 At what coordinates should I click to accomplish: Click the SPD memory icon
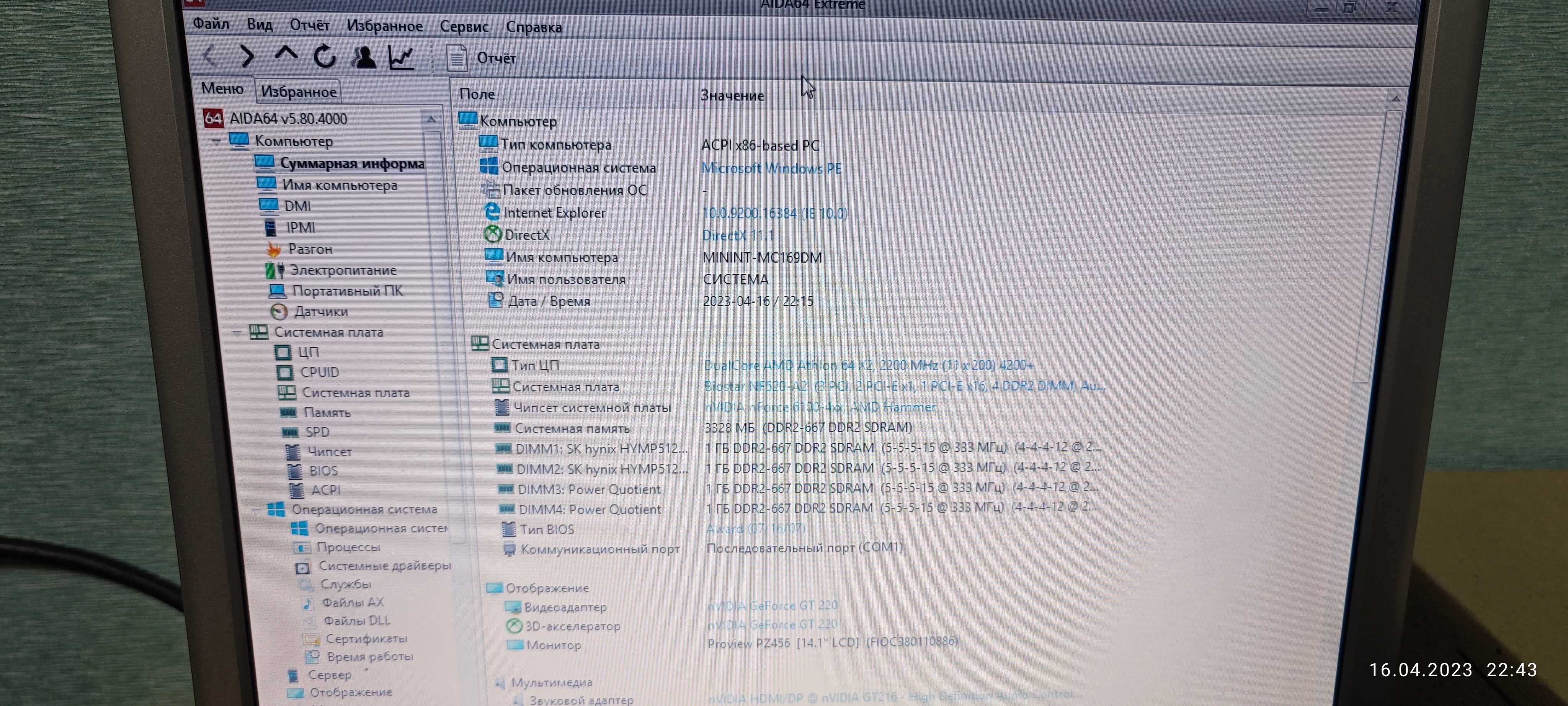[x=290, y=432]
